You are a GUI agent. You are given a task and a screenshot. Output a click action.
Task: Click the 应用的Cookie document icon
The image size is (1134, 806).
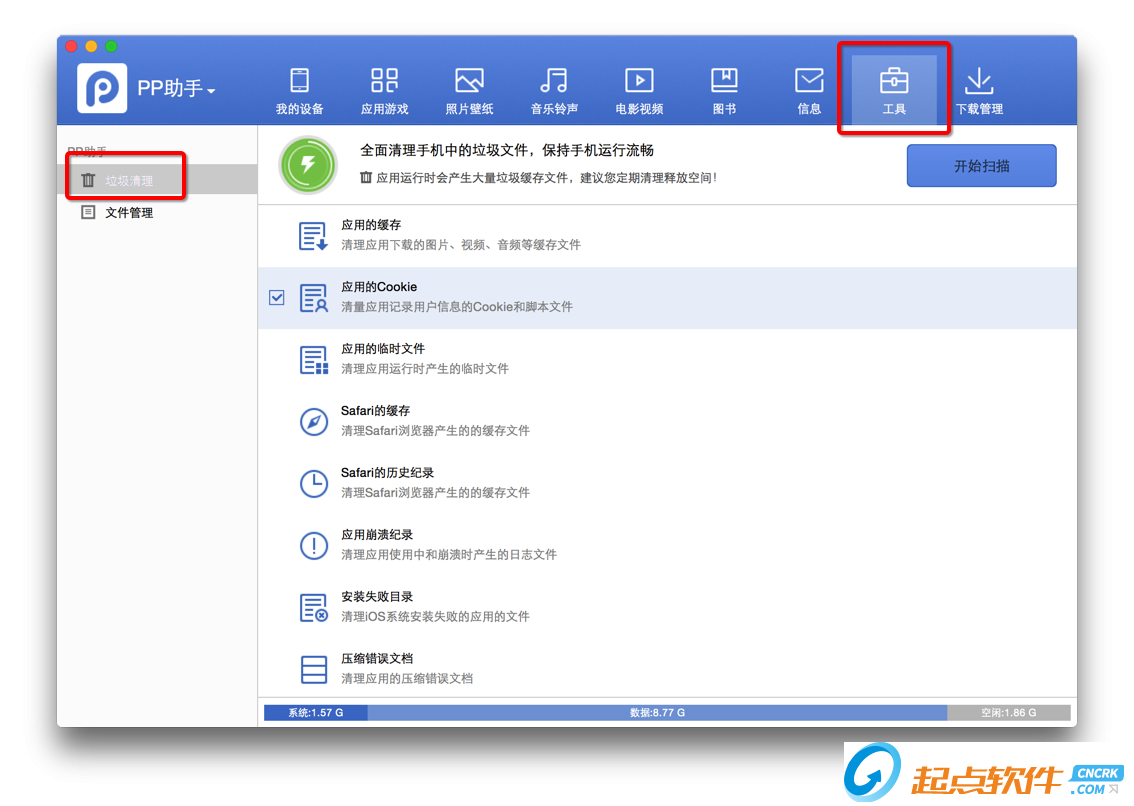click(x=313, y=297)
